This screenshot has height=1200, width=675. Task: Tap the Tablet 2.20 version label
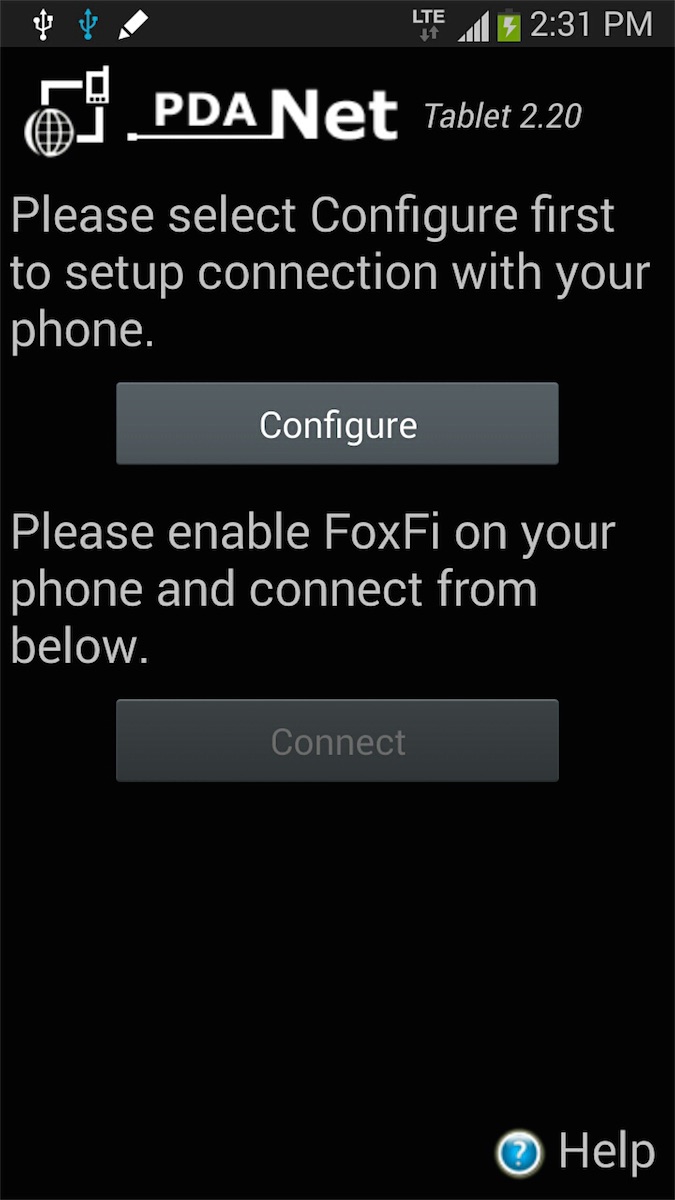[x=502, y=116]
